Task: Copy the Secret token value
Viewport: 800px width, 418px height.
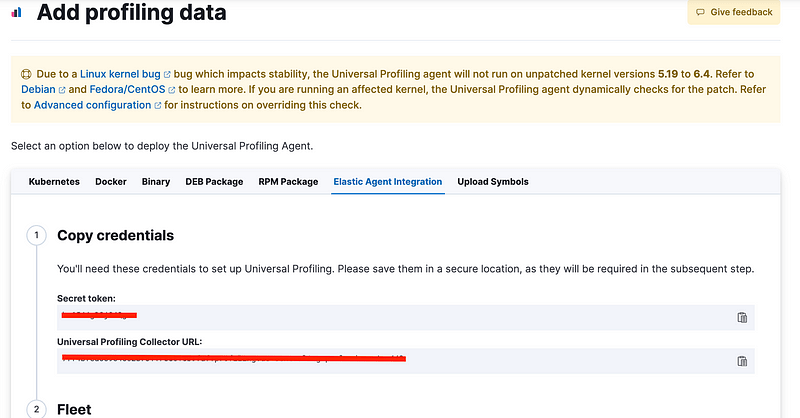Action: [742, 317]
